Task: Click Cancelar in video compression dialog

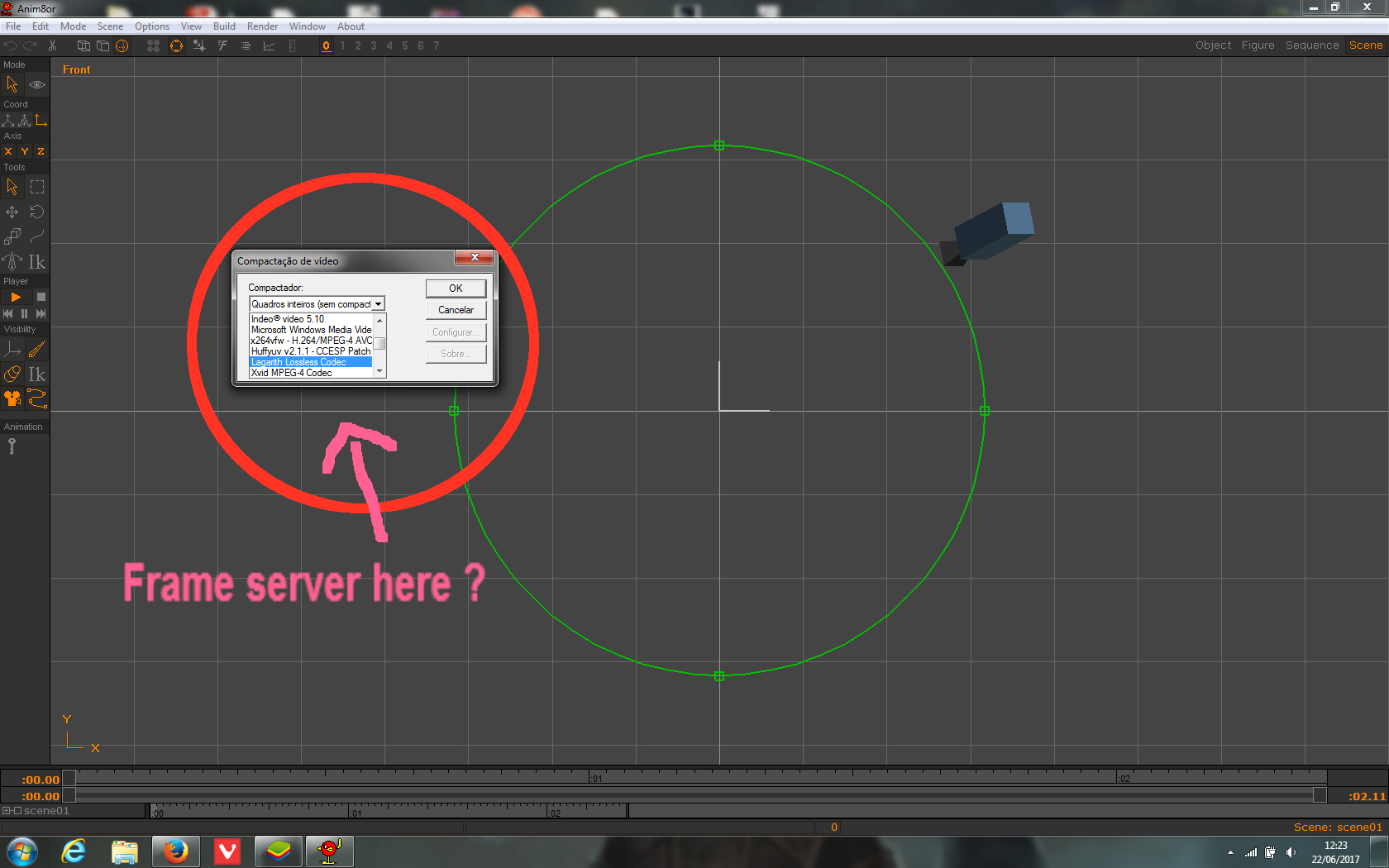Action: click(x=456, y=310)
